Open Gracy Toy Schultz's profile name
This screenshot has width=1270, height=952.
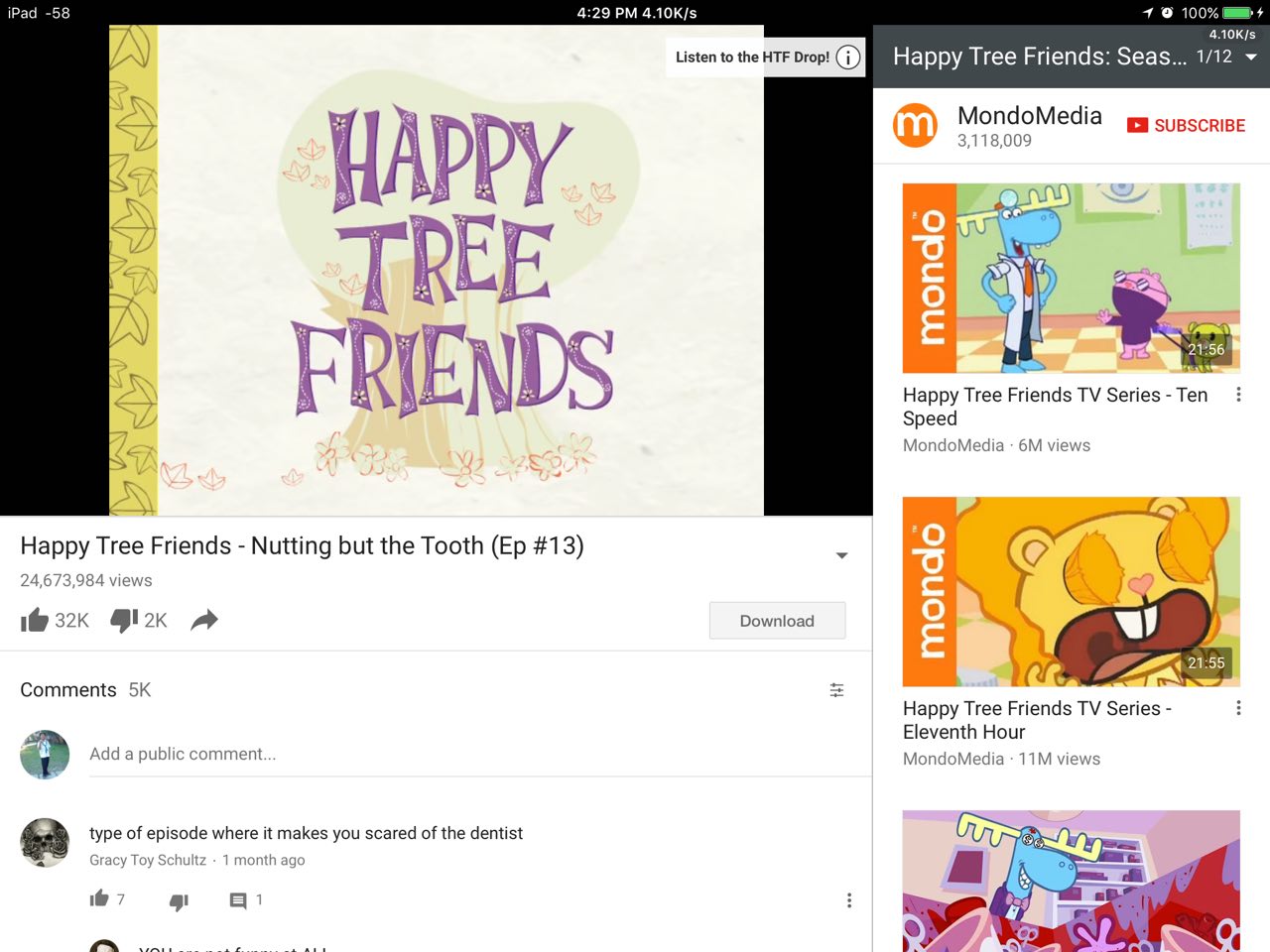click(148, 861)
